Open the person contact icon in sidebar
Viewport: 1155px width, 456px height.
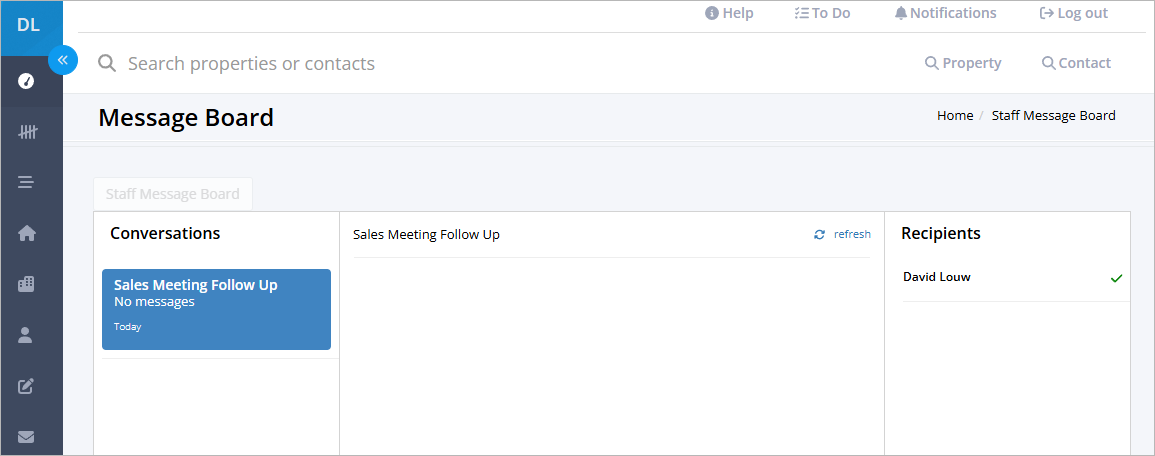click(25, 335)
